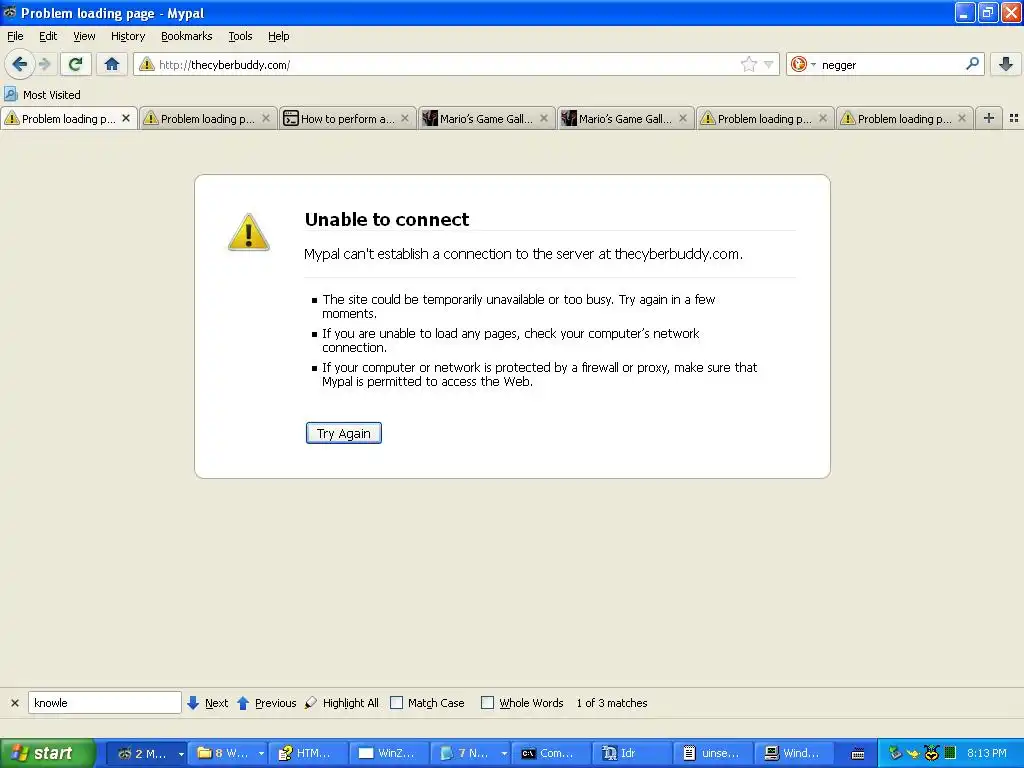This screenshot has width=1024, height=768.
Task: Reload the current page
Action: point(75,64)
